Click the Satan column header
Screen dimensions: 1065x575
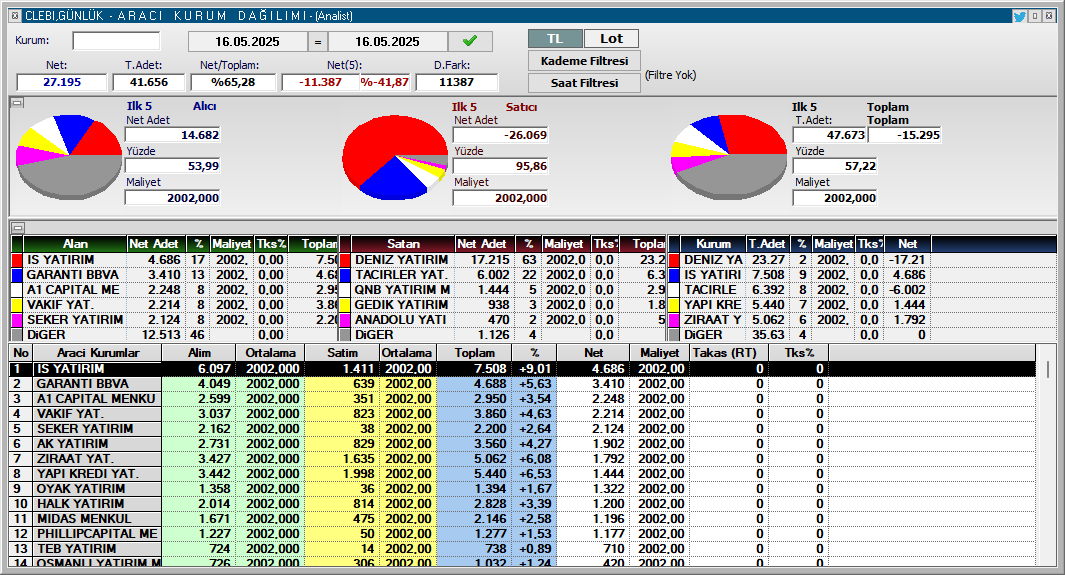[x=403, y=244]
